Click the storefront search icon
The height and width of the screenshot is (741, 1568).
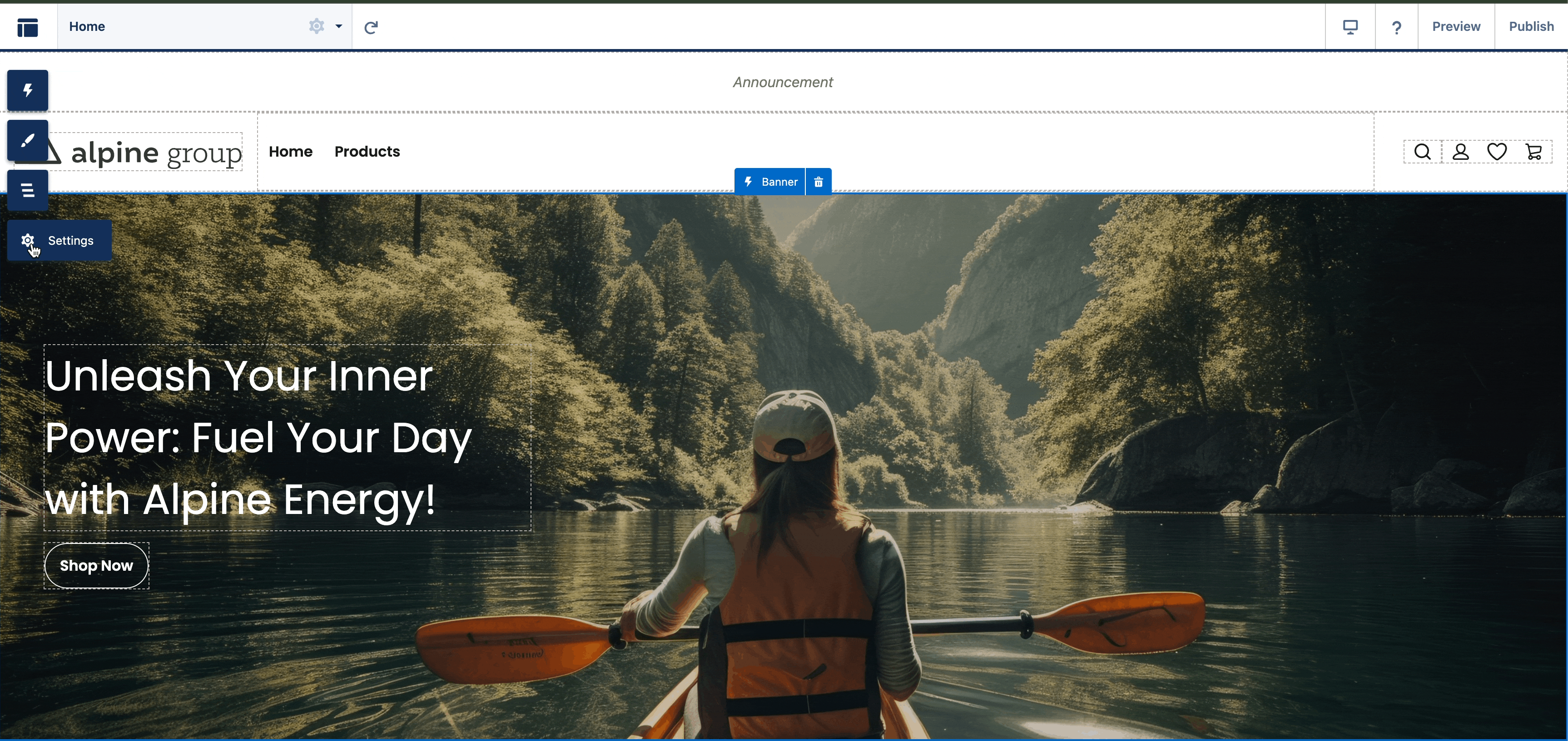point(1421,152)
